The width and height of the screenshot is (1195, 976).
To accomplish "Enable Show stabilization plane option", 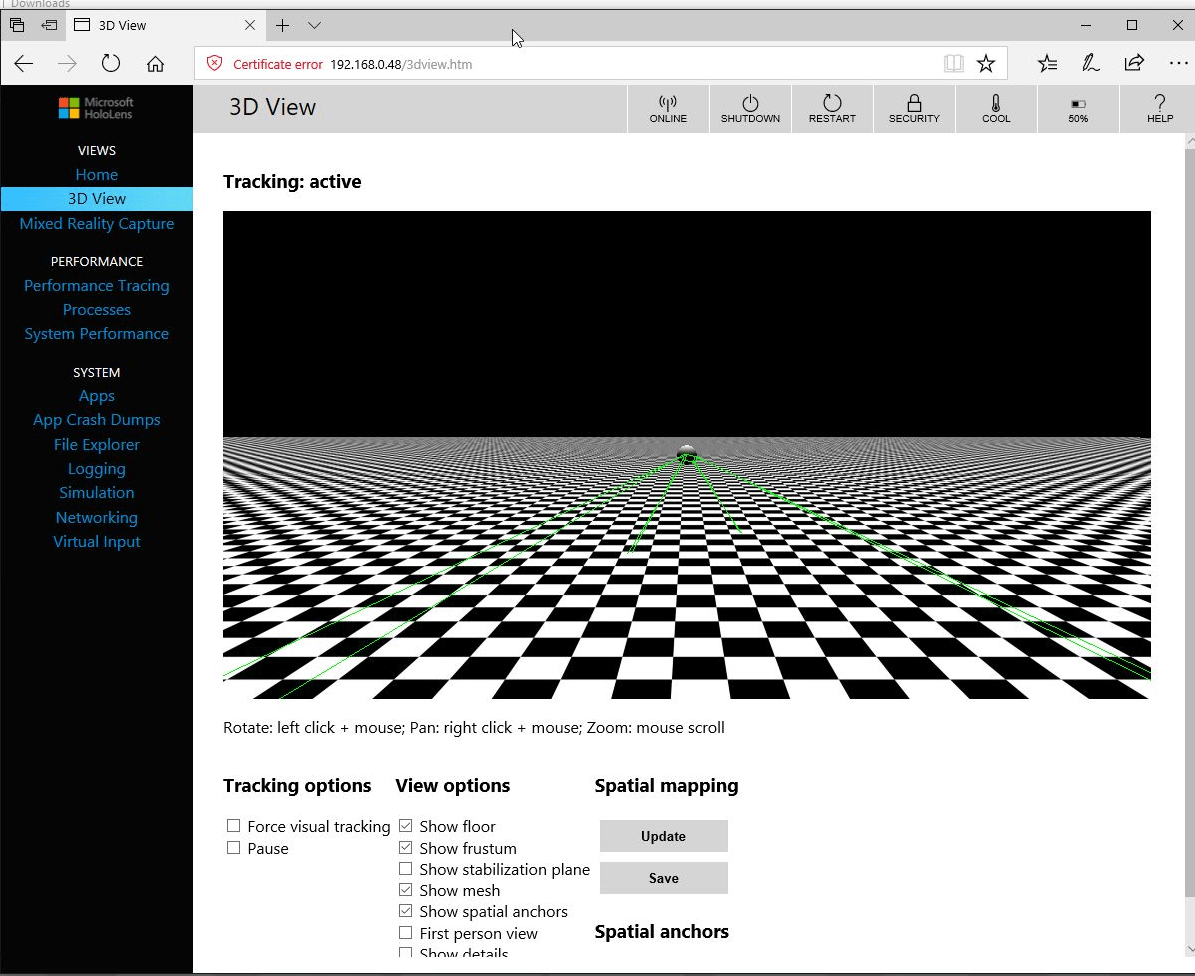I will [406, 869].
